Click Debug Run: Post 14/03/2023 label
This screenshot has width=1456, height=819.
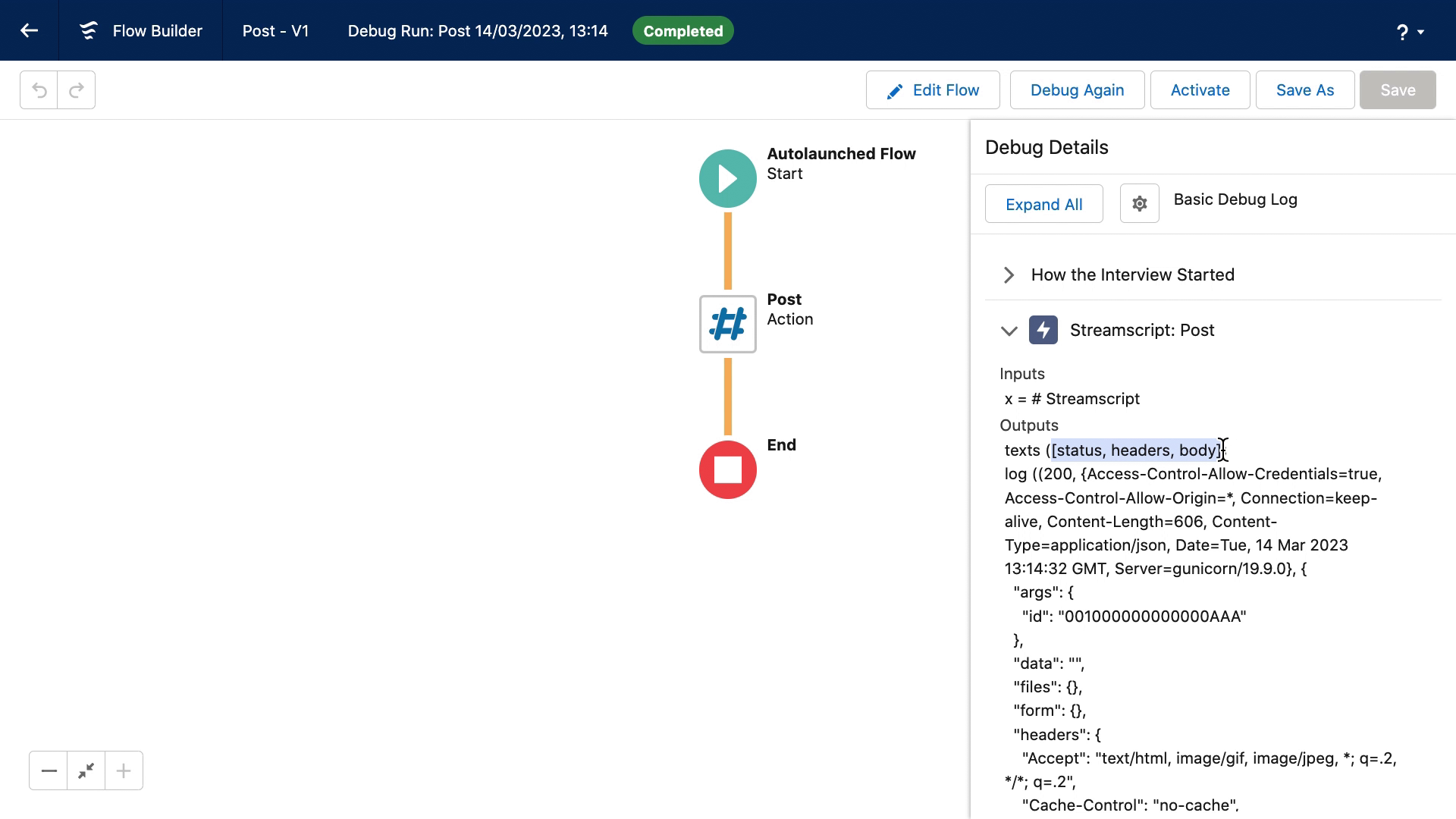[478, 31]
